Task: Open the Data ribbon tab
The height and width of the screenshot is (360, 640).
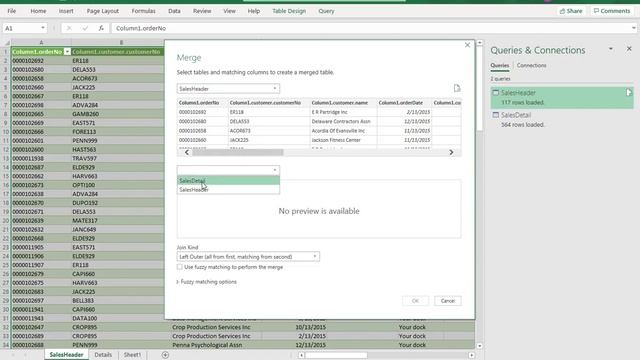Action: pos(174,11)
